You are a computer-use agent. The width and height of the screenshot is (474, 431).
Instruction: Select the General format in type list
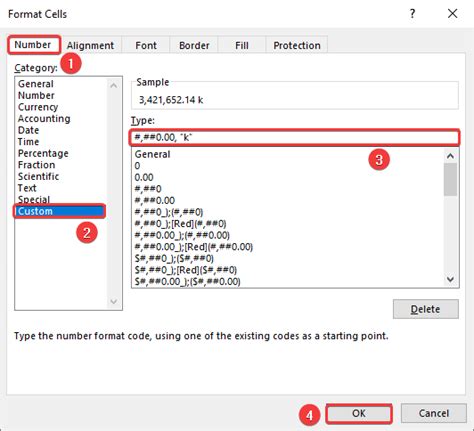[152, 154]
